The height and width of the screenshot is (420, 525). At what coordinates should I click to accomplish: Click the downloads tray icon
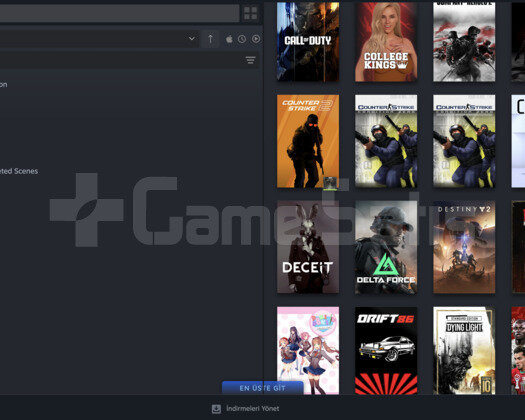click(x=216, y=409)
